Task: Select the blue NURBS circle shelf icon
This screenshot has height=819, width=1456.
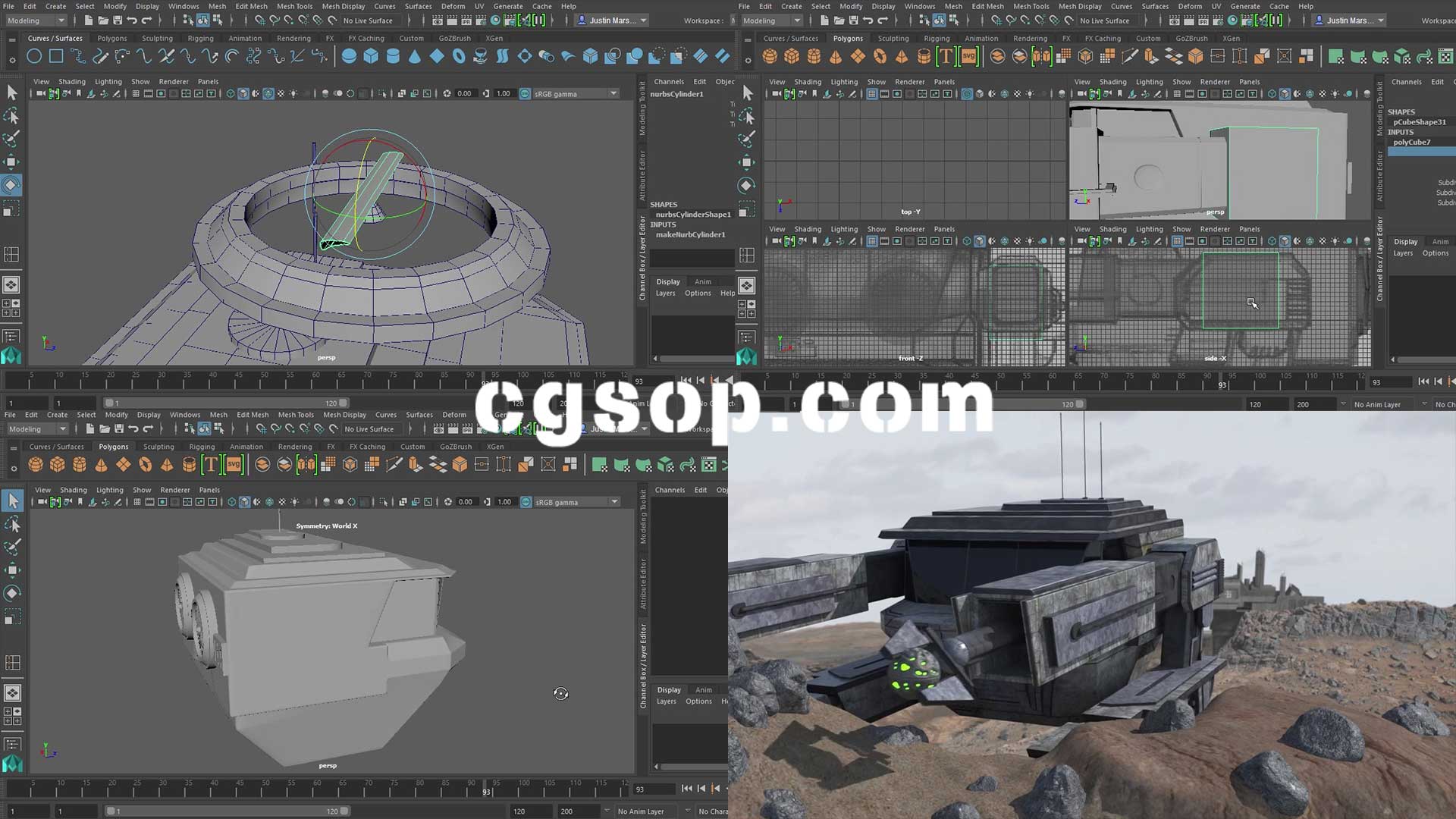Action: point(34,56)
